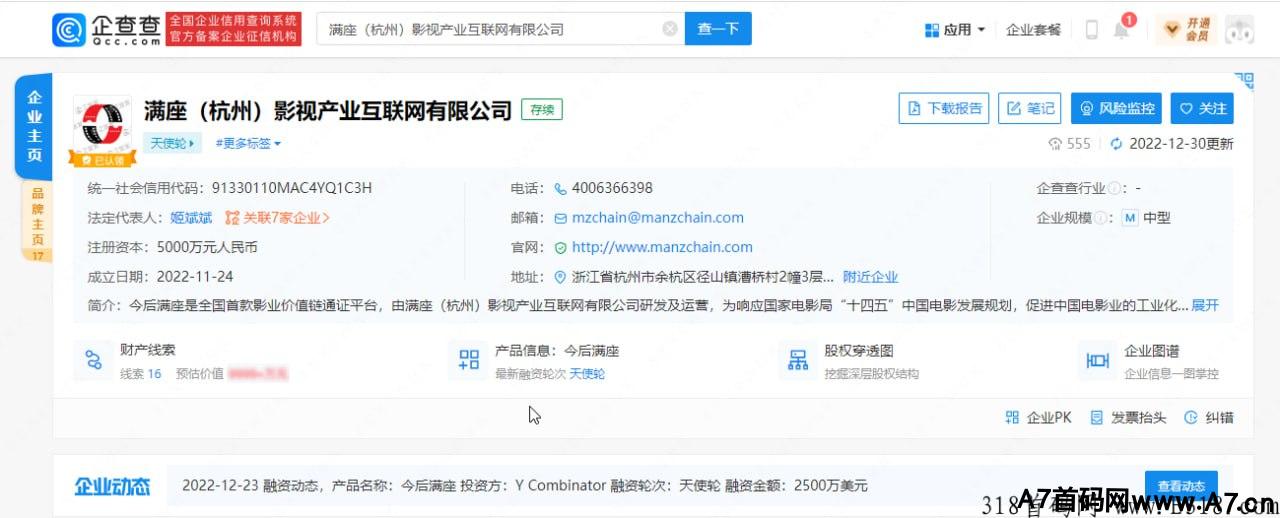The height and width of the screenshot is (518, 1280).
Task: Click 纠错 error report option
Action: point(1209,417)
